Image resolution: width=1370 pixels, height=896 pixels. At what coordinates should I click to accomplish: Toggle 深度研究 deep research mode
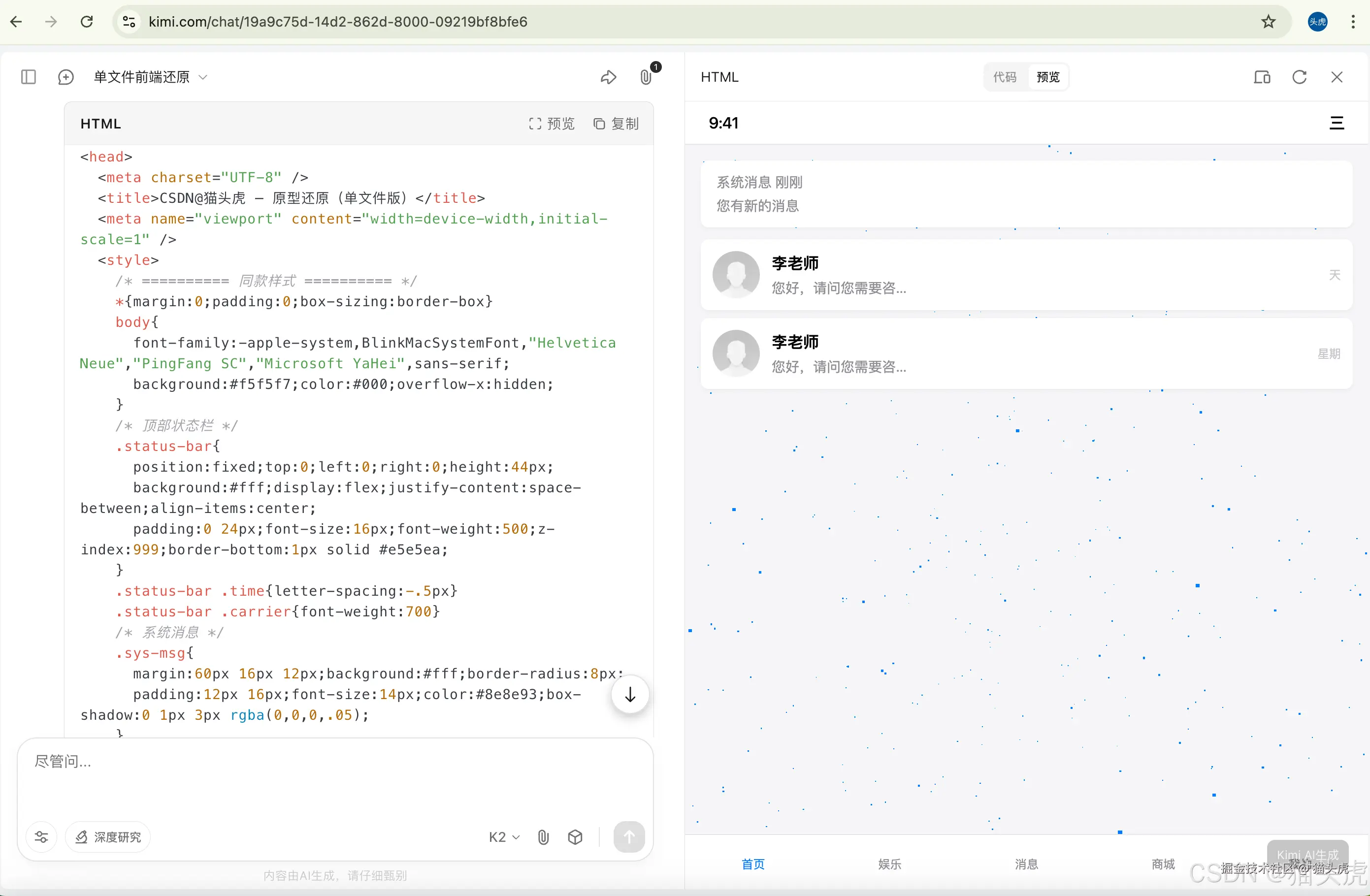(108, 837)
